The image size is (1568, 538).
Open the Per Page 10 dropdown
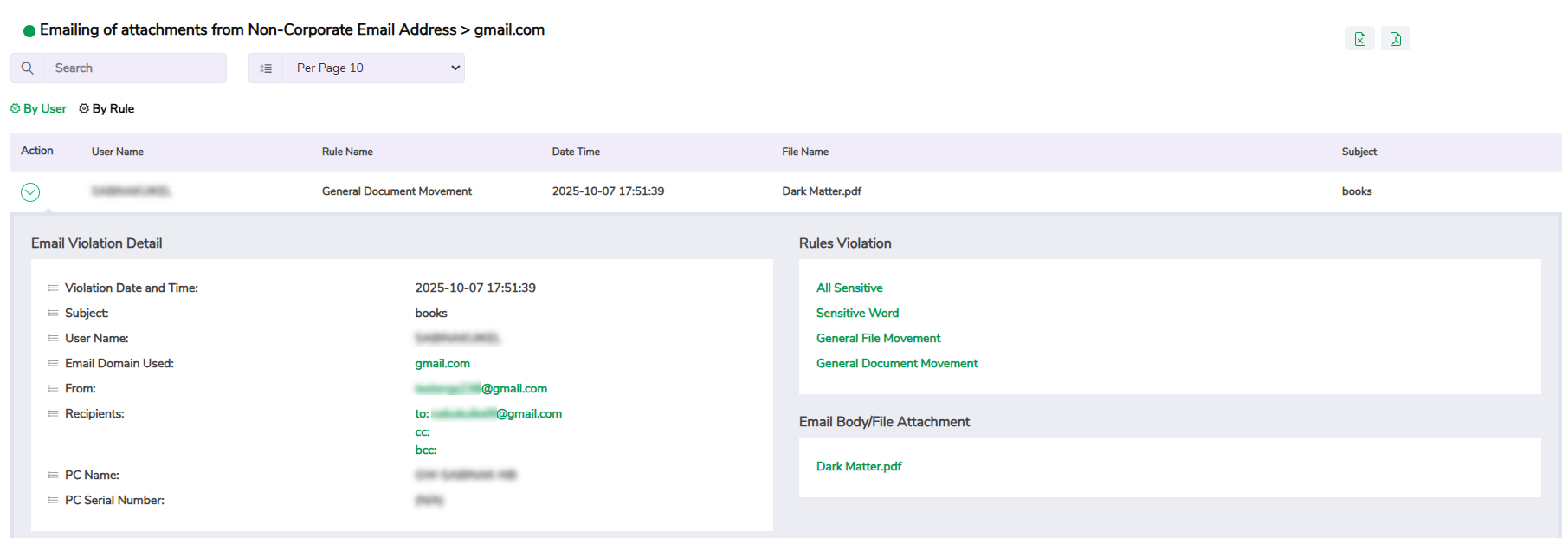point(373,68)
